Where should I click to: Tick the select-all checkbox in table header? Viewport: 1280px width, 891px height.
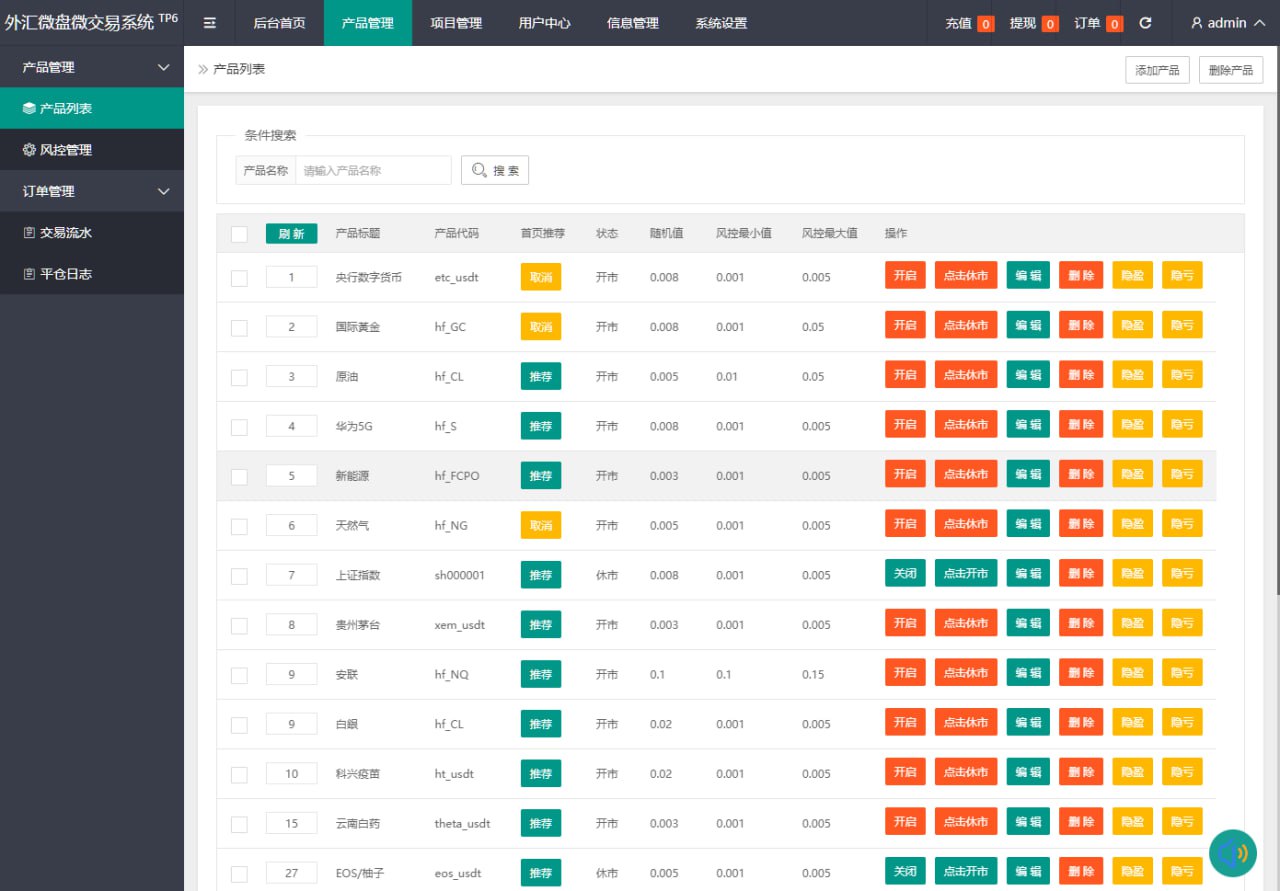(x=239, y=234)
